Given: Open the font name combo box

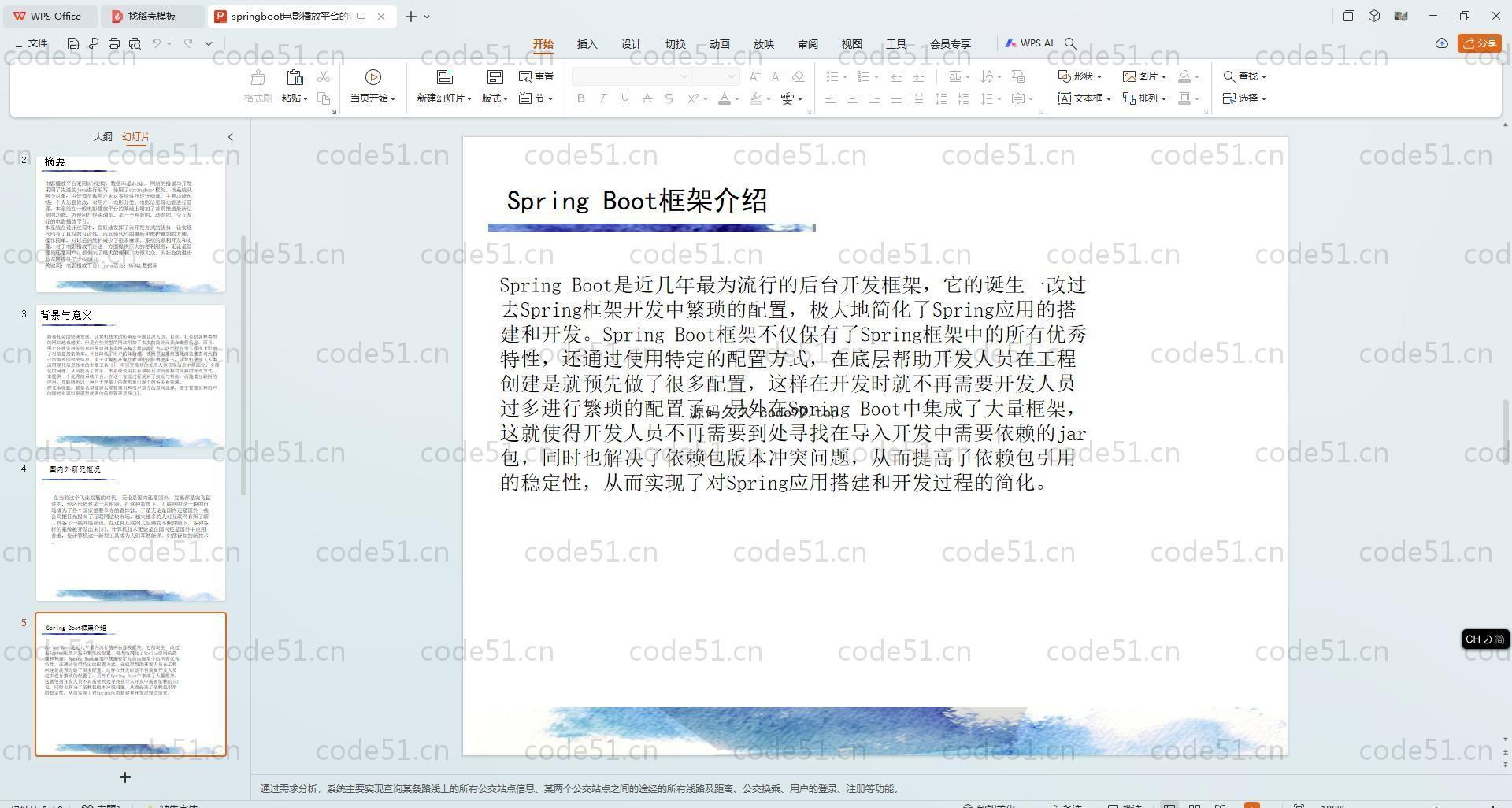Looking at the screenshot, I should pos(631,76).
